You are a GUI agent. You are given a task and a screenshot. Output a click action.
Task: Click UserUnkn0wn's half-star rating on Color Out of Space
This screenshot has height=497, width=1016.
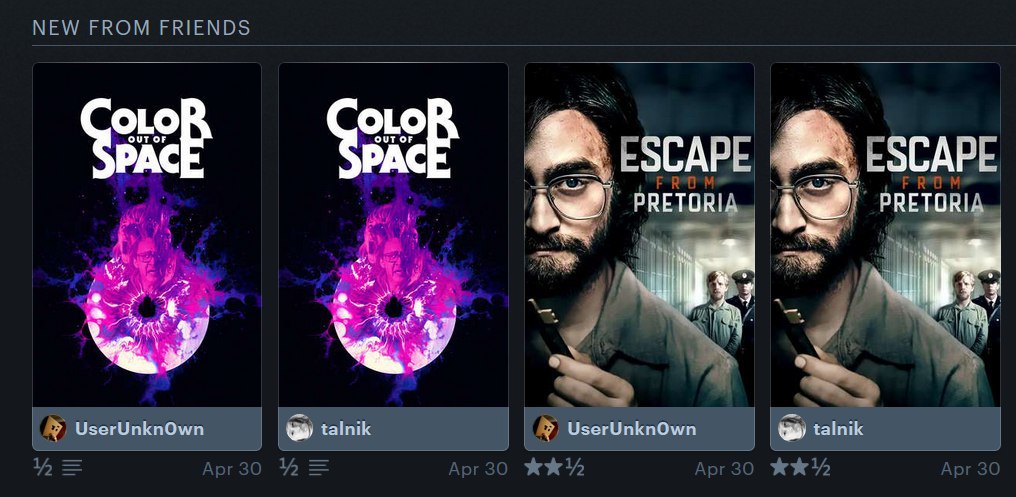coord(43,467)
